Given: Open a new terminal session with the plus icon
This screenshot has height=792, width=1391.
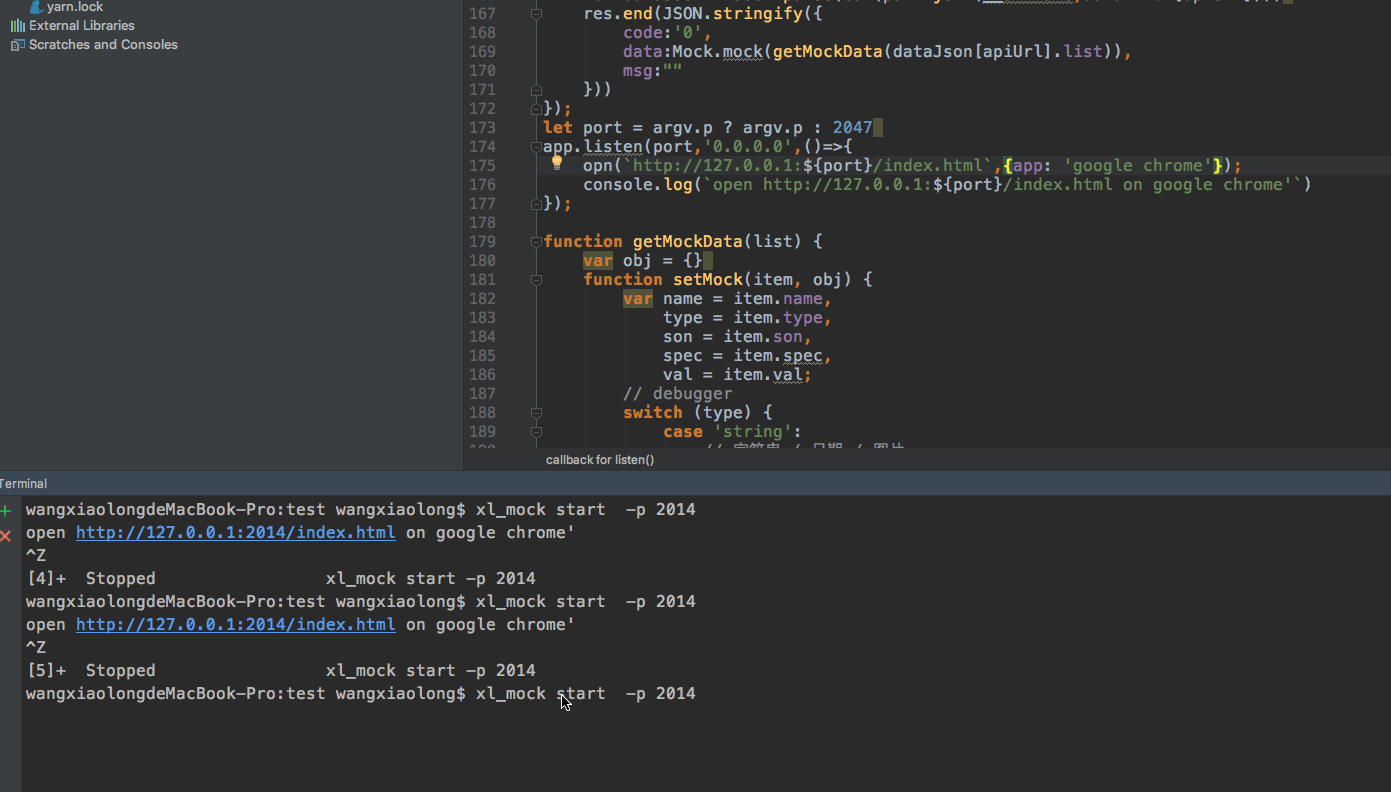Looking at the screenshot, I should click(6, 511).
